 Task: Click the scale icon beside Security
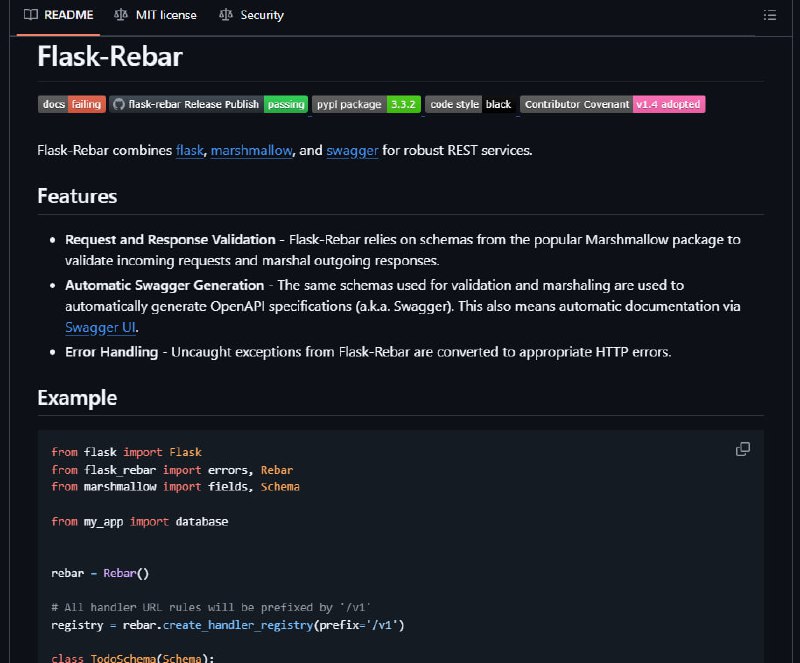click(226, 15)
